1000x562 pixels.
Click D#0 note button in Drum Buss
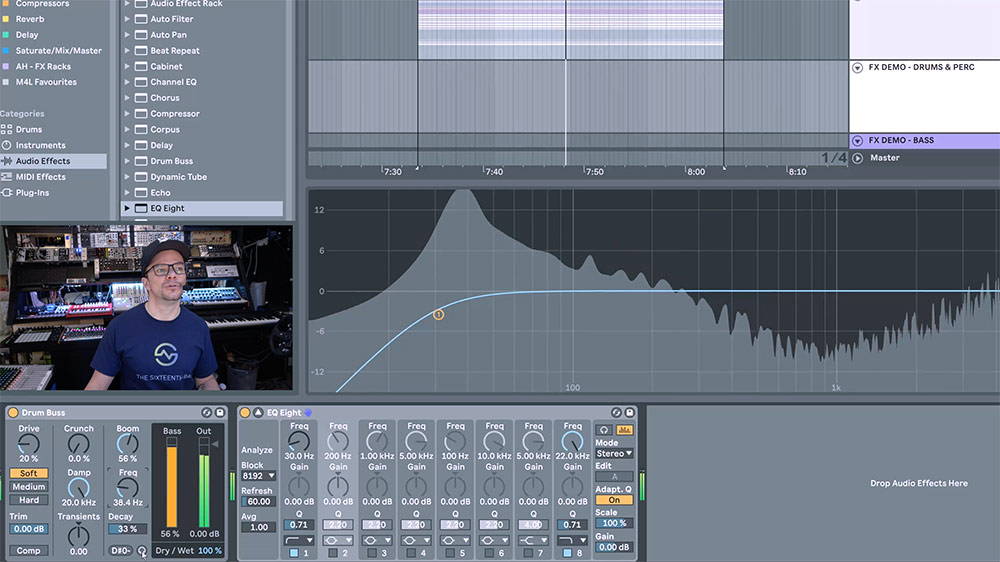[121, 551]
